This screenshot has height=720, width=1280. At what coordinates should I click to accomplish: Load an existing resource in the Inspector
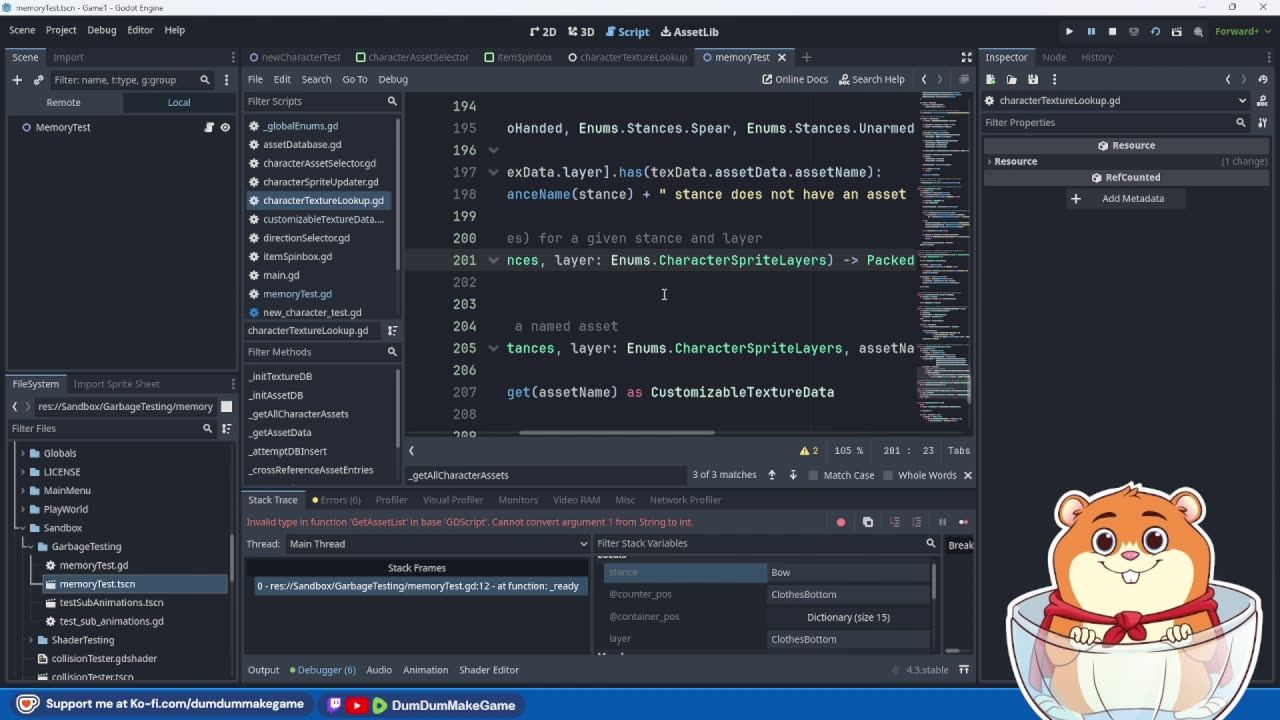(1012, 80)
